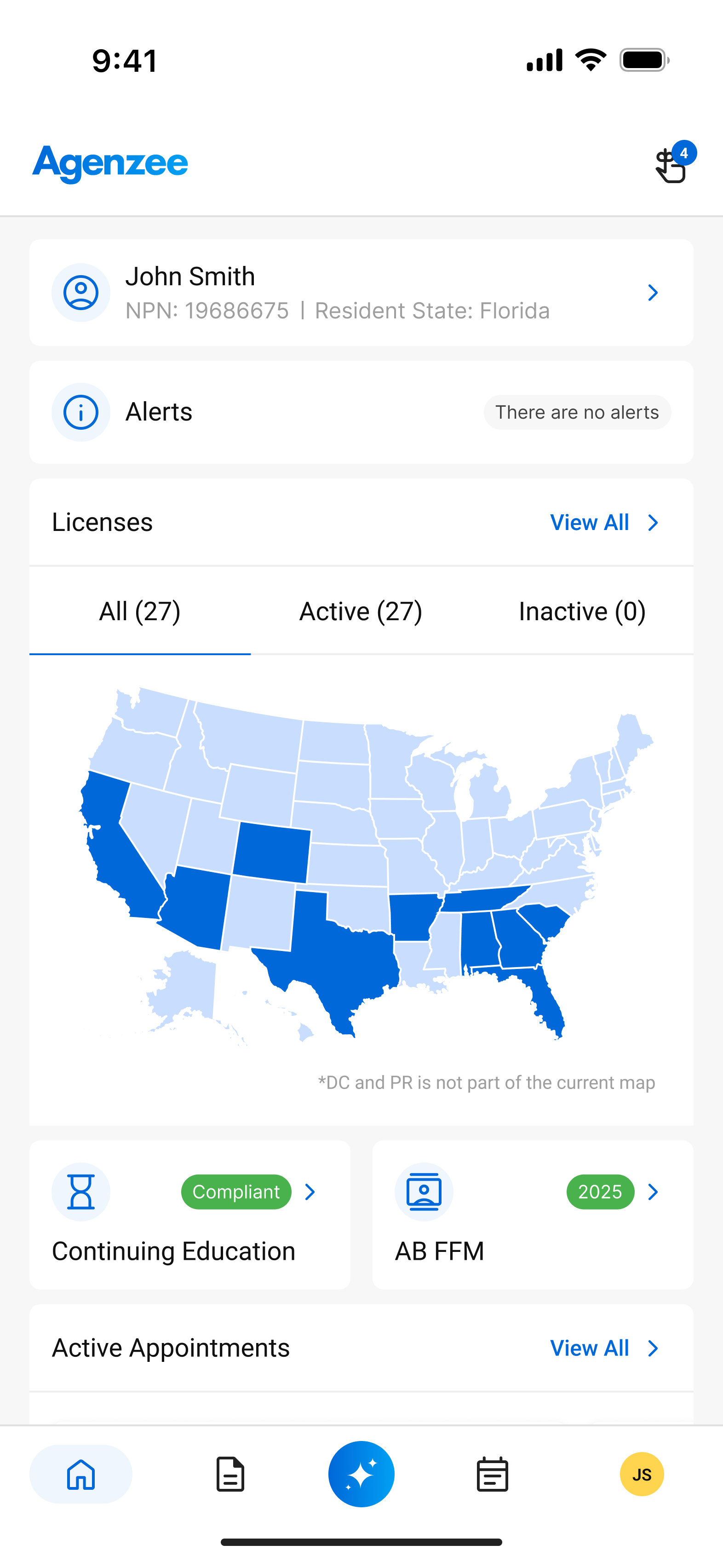Expand John Smith profile details chevron
This screenshot has height=1568, width=723.
click(653, 293)
